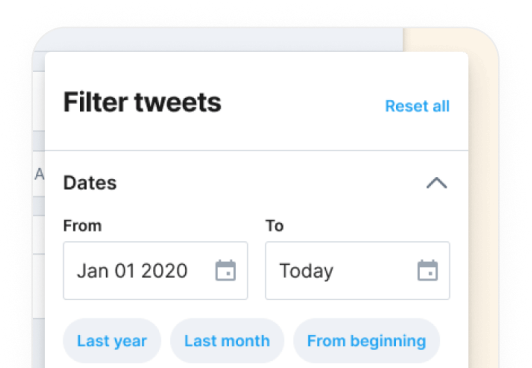
Task: Select the Last month preset
Action: tap(227, 341)
